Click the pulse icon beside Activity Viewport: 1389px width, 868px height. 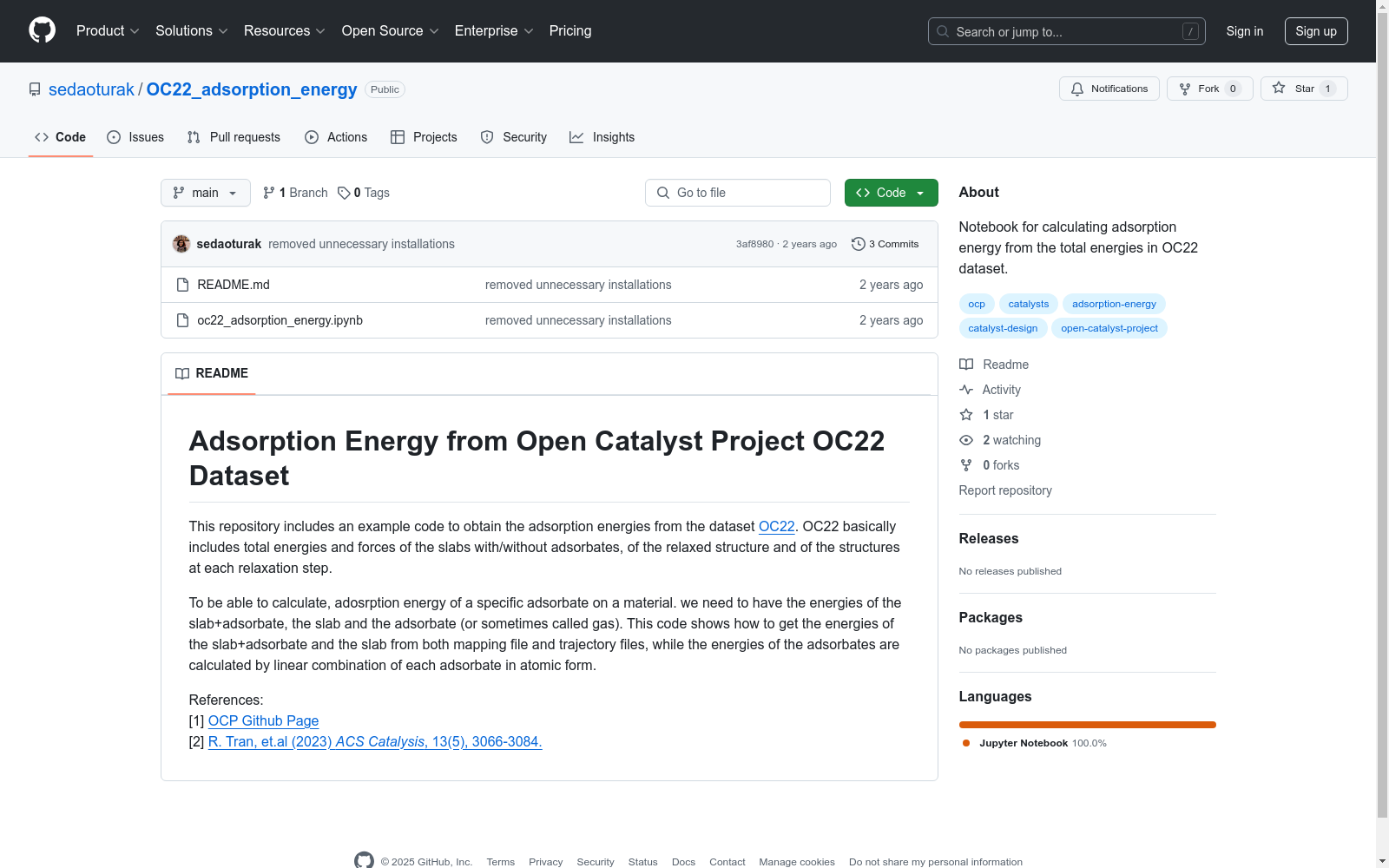pos(966,390)
